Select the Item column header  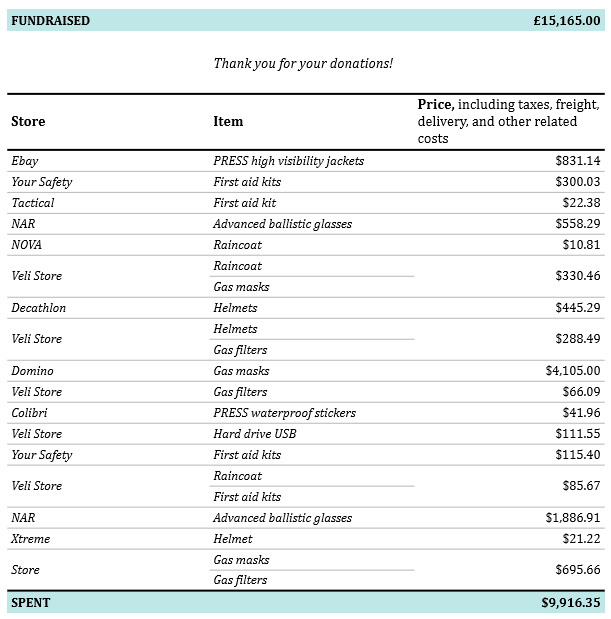tap(228, 122)
